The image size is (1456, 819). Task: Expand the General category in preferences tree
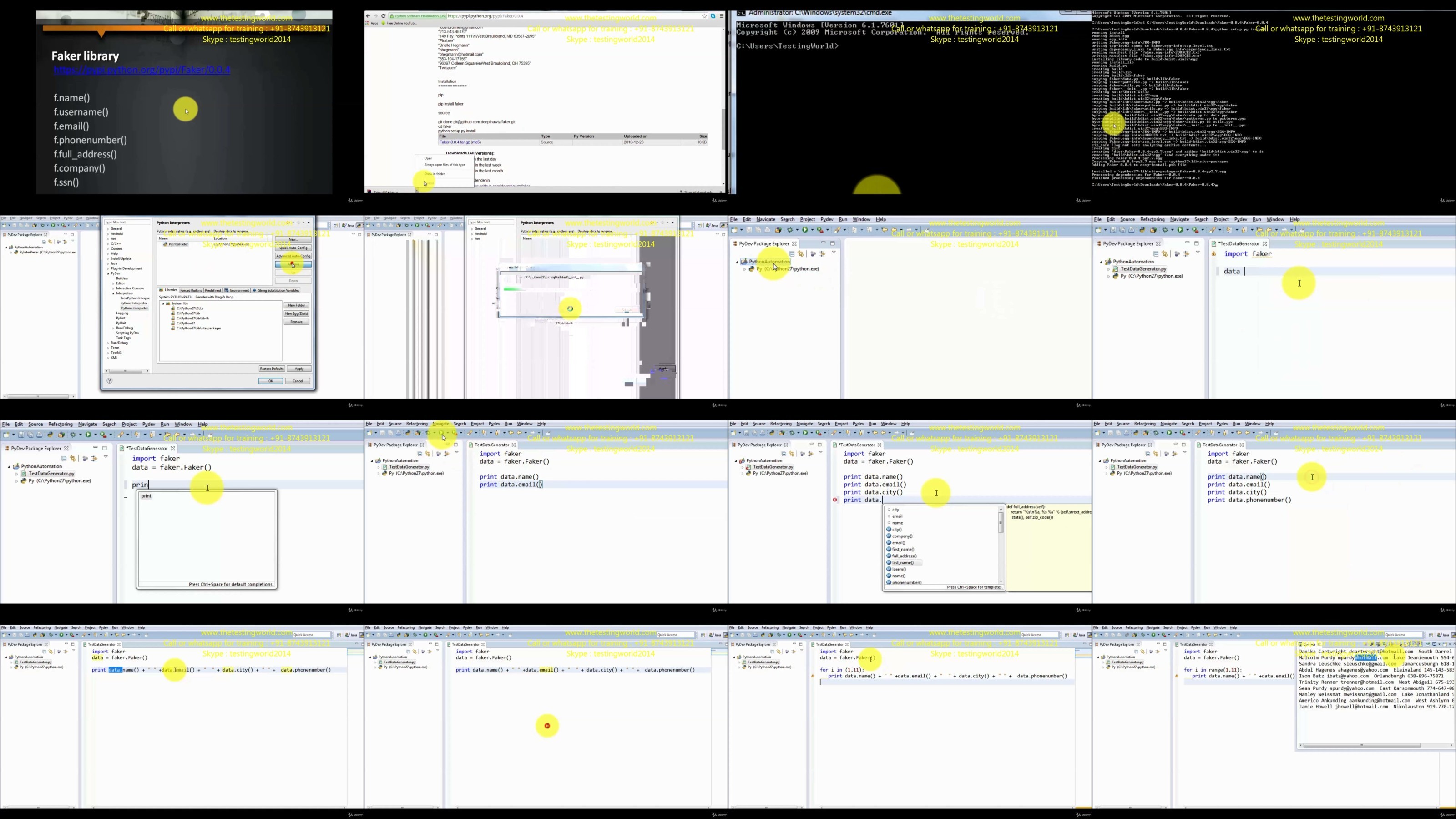(x=108, y=228)
